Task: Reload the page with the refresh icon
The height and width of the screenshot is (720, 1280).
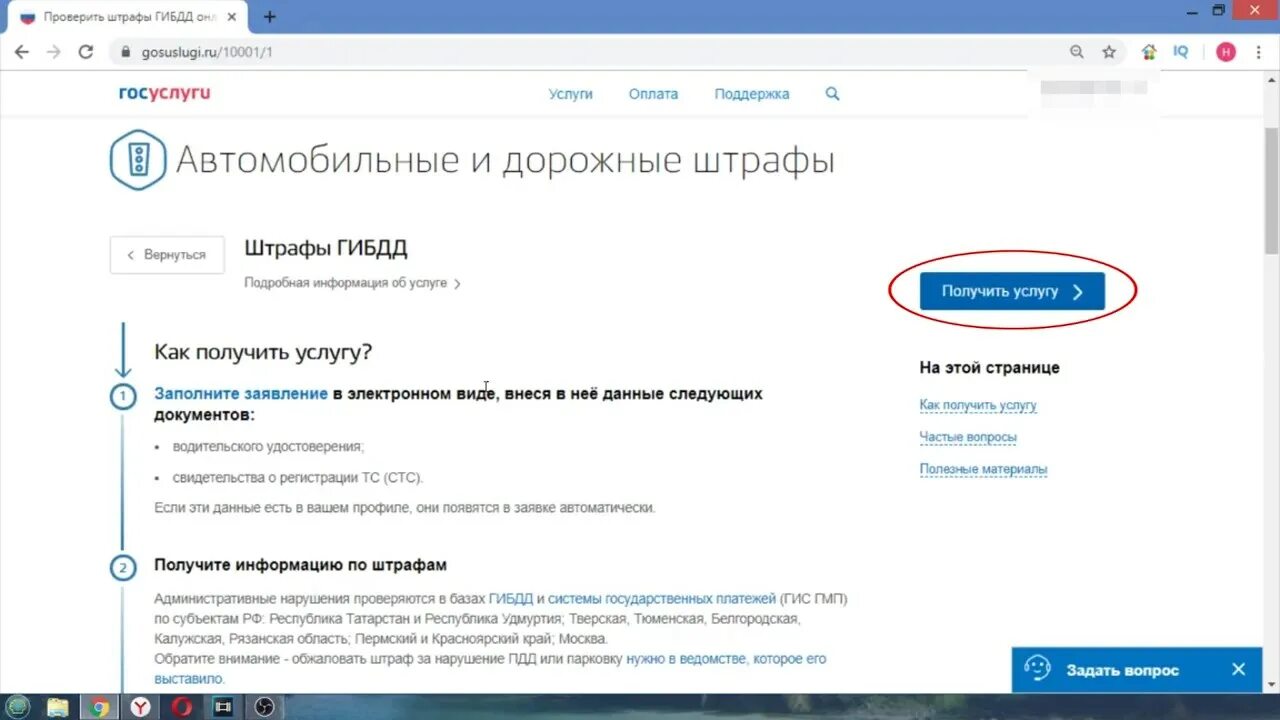Action: pos(86,52)
